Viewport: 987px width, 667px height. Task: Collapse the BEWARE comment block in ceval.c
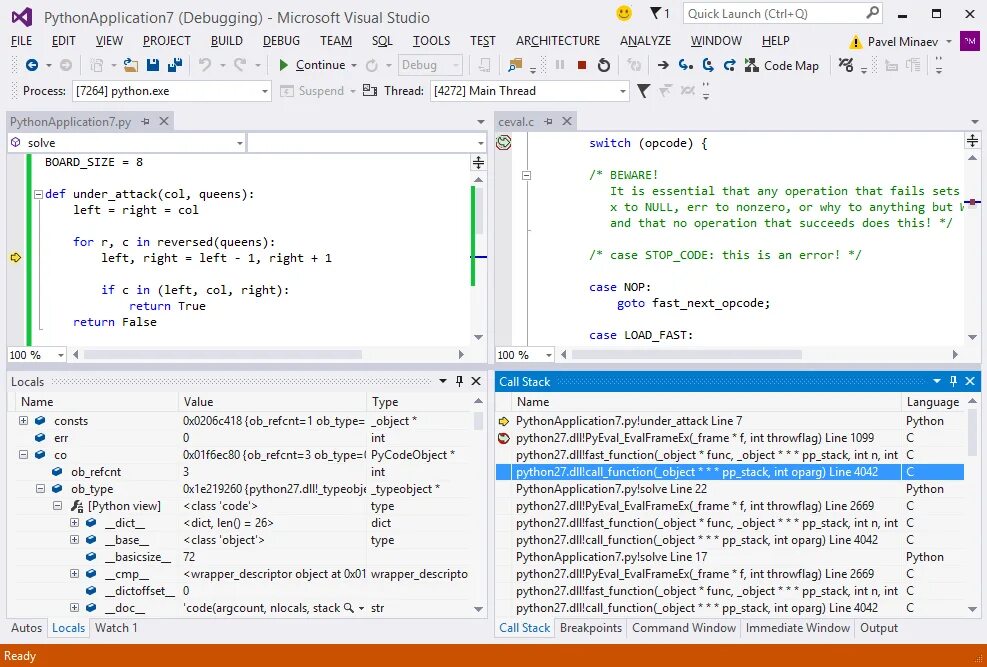(526, 176)
